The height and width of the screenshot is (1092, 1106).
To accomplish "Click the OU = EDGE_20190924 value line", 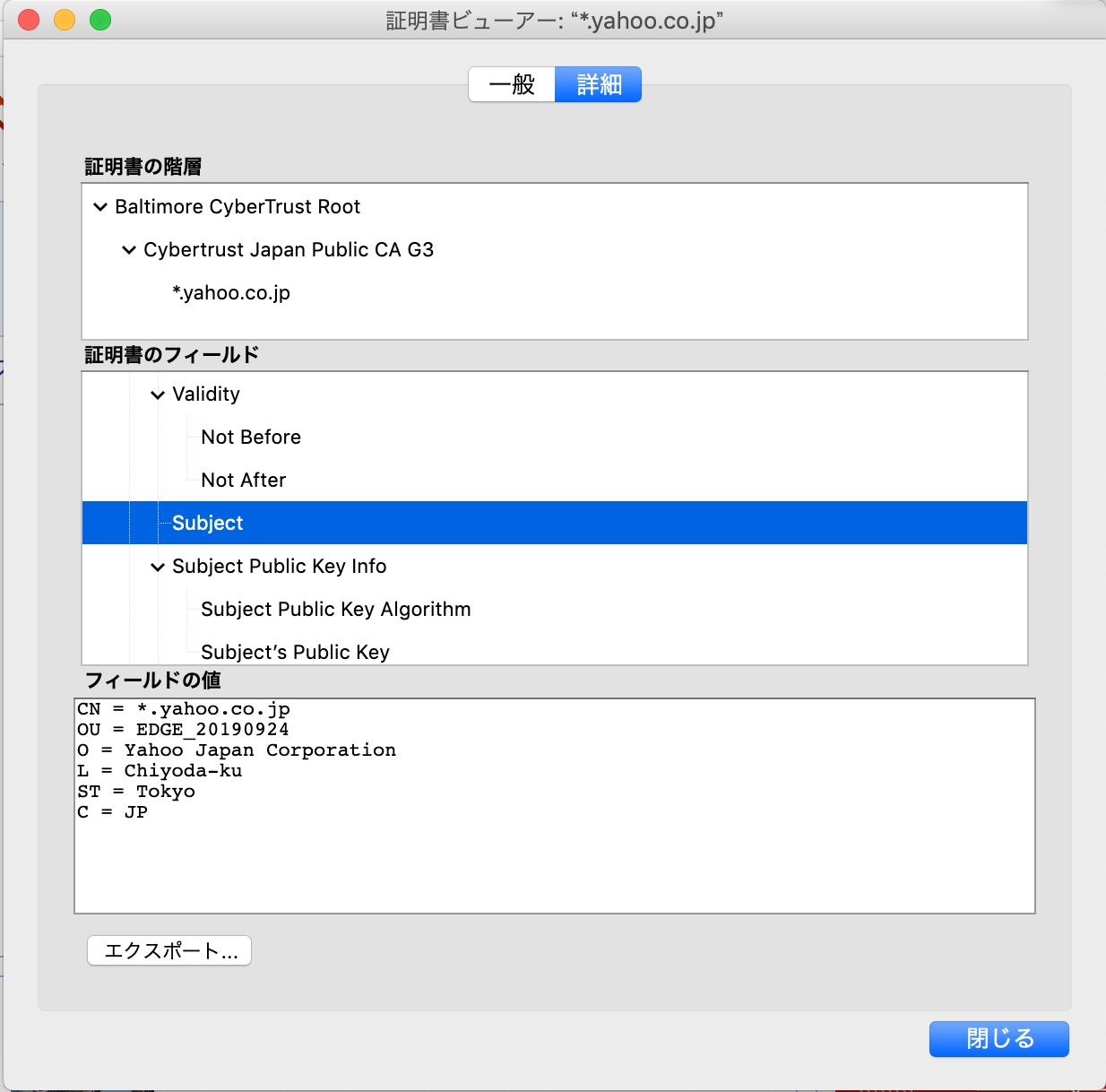I will [183, 730].
